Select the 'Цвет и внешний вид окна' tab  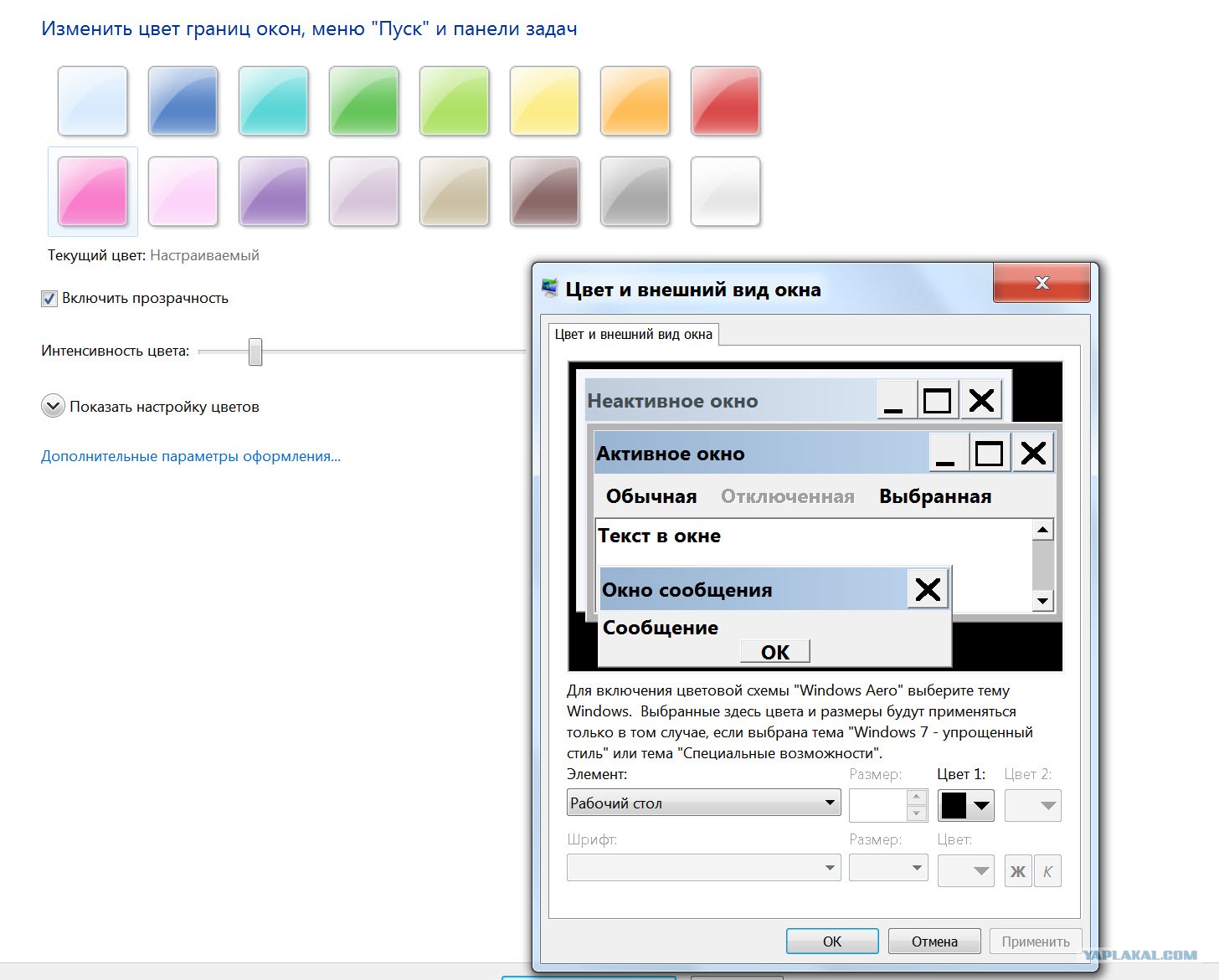coord(634,334)
